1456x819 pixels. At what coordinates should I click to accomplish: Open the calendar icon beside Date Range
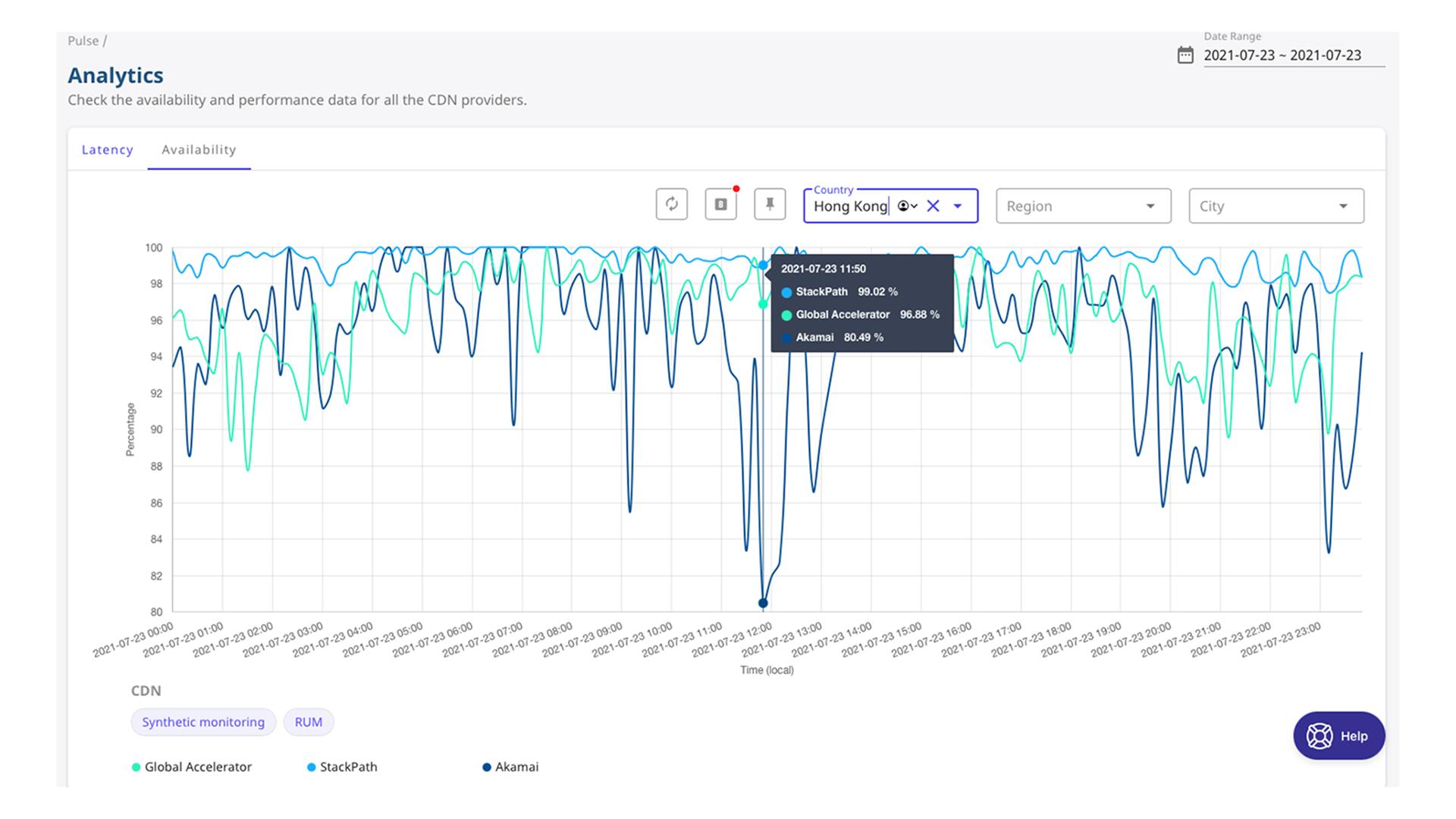click(x=1185, y=55)
